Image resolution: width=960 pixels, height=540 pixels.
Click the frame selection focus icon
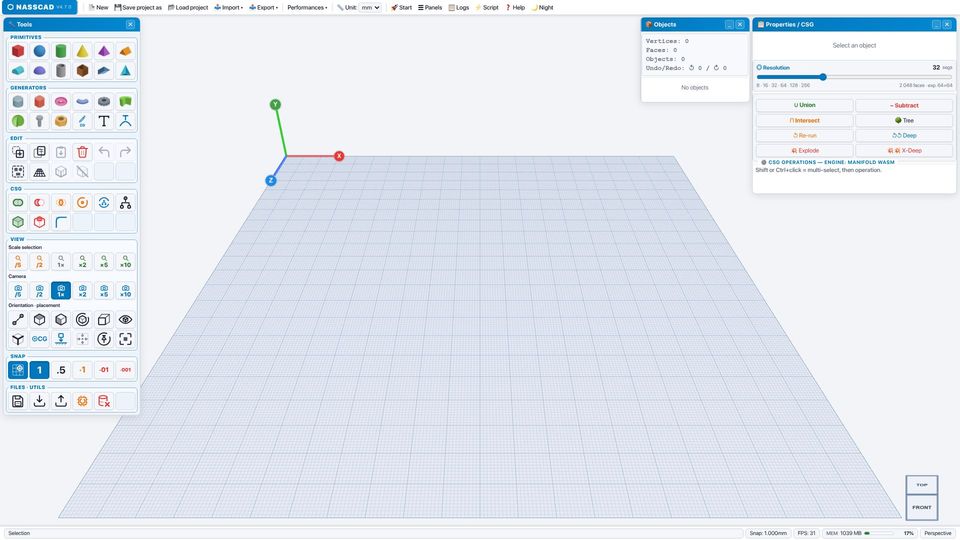[x=125, y=339]
